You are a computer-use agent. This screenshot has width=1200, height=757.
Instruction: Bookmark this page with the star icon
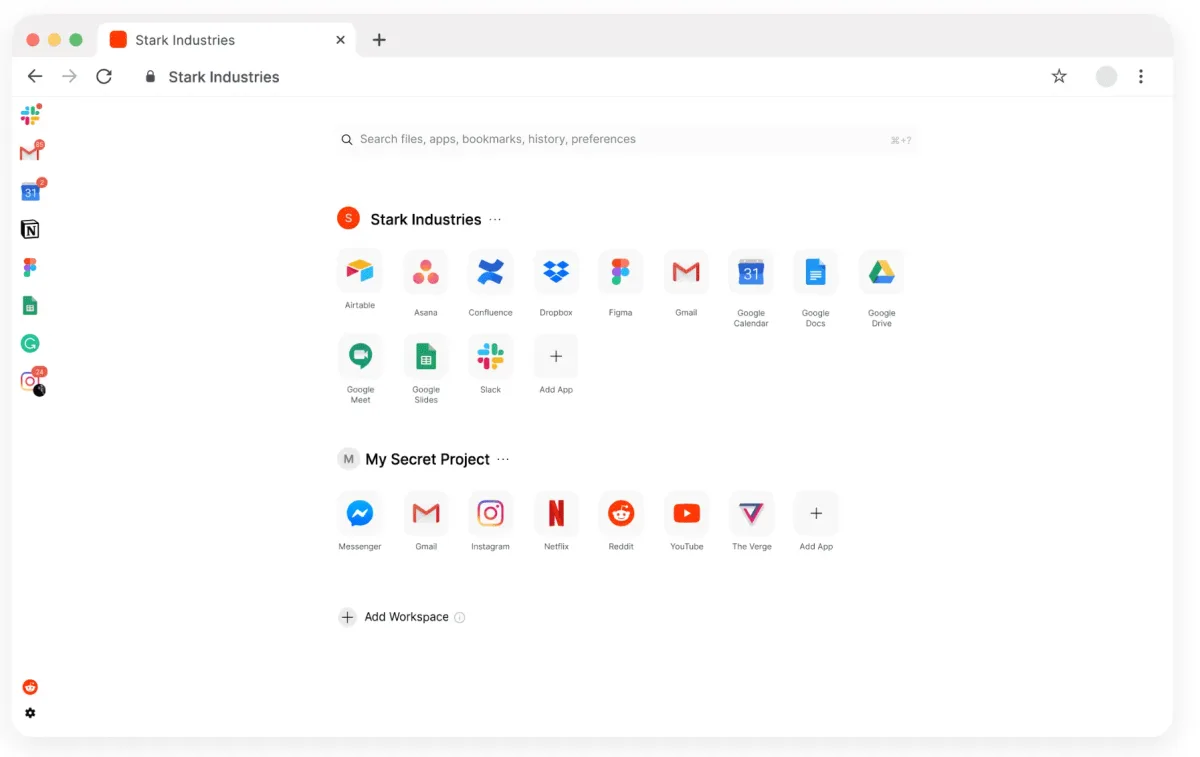(1059, 77)
